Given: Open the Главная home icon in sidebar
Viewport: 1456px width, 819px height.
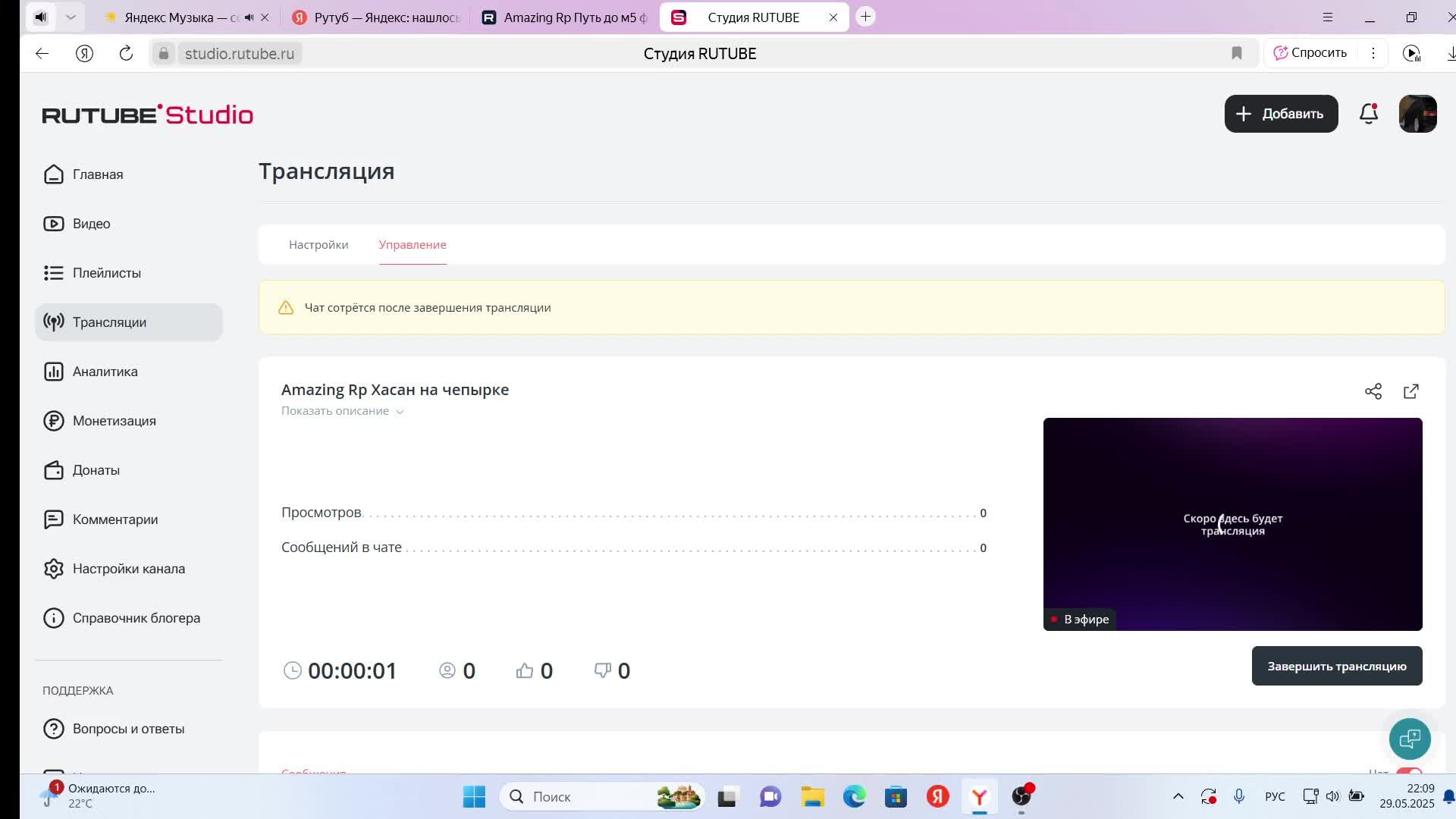Looking at the screenshot, I should [x=53, y=174].
